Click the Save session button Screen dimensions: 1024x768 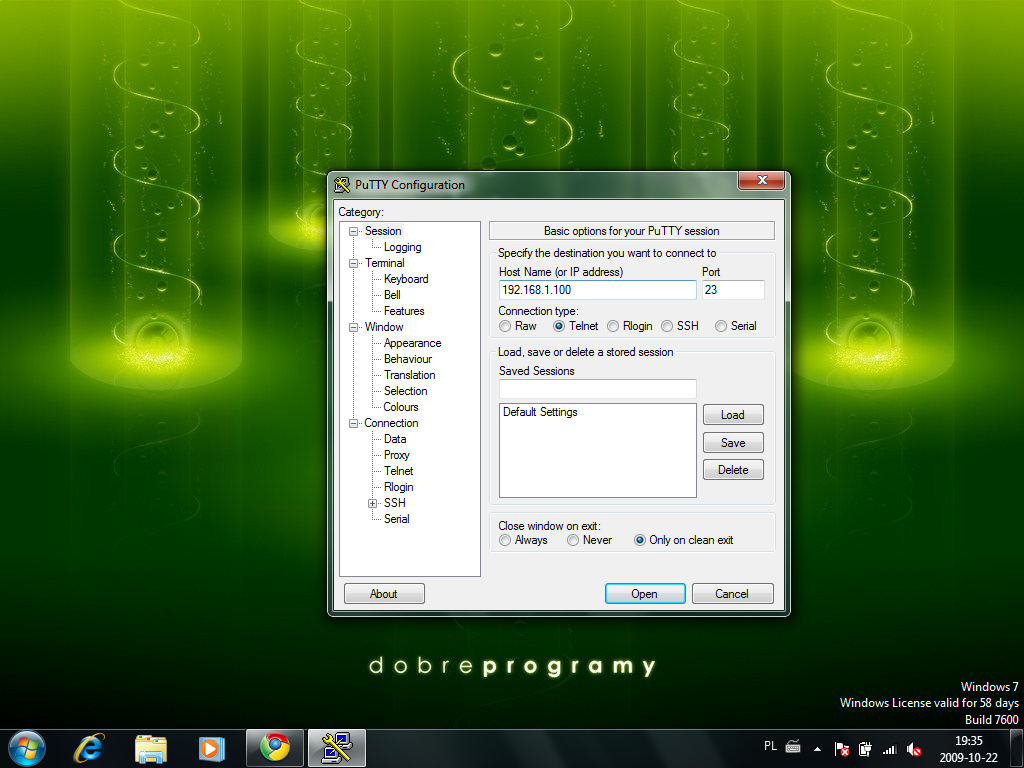733,443
